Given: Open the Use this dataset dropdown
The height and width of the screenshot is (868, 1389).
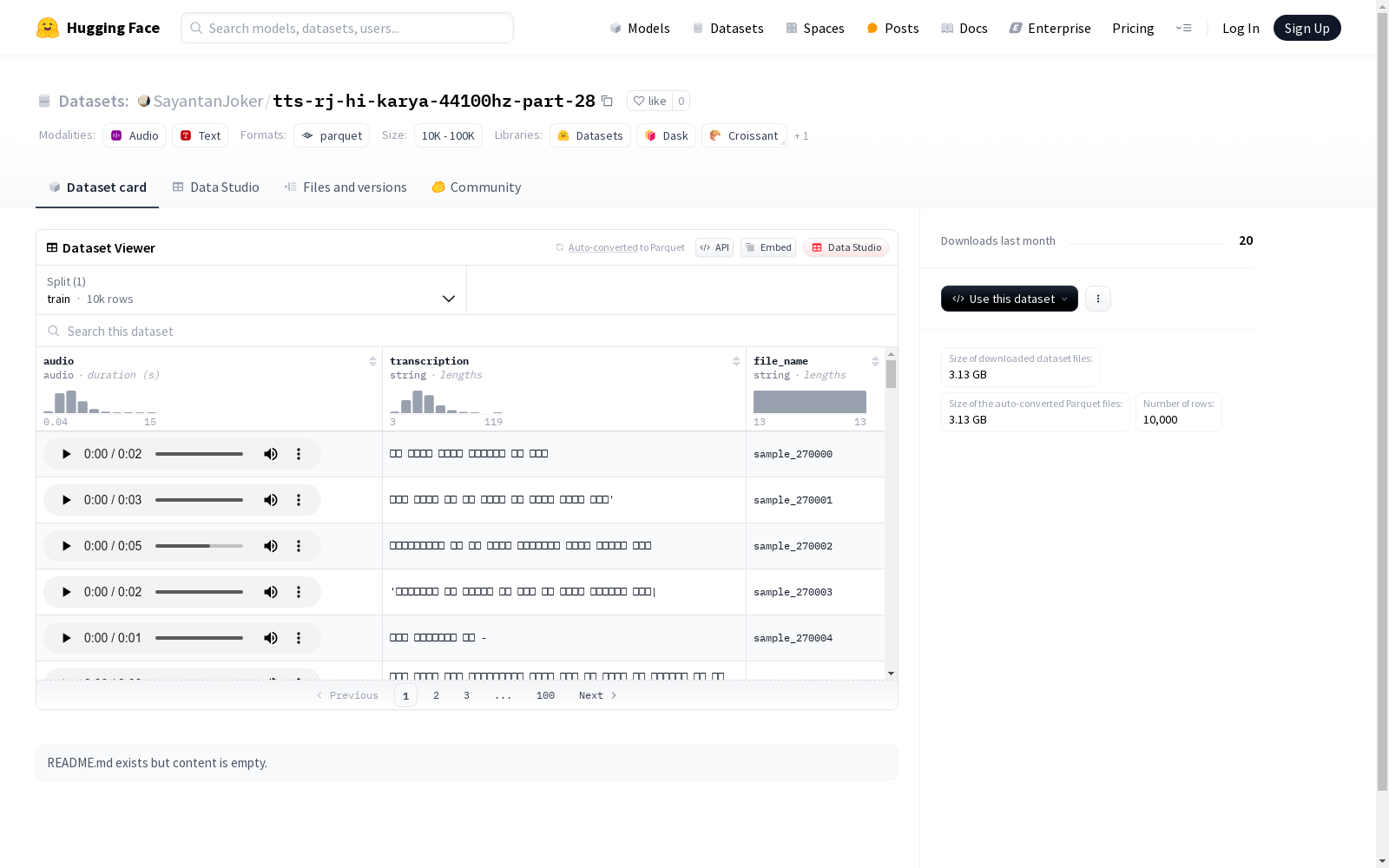Looking at the screenshot, I should point(1010,299).
